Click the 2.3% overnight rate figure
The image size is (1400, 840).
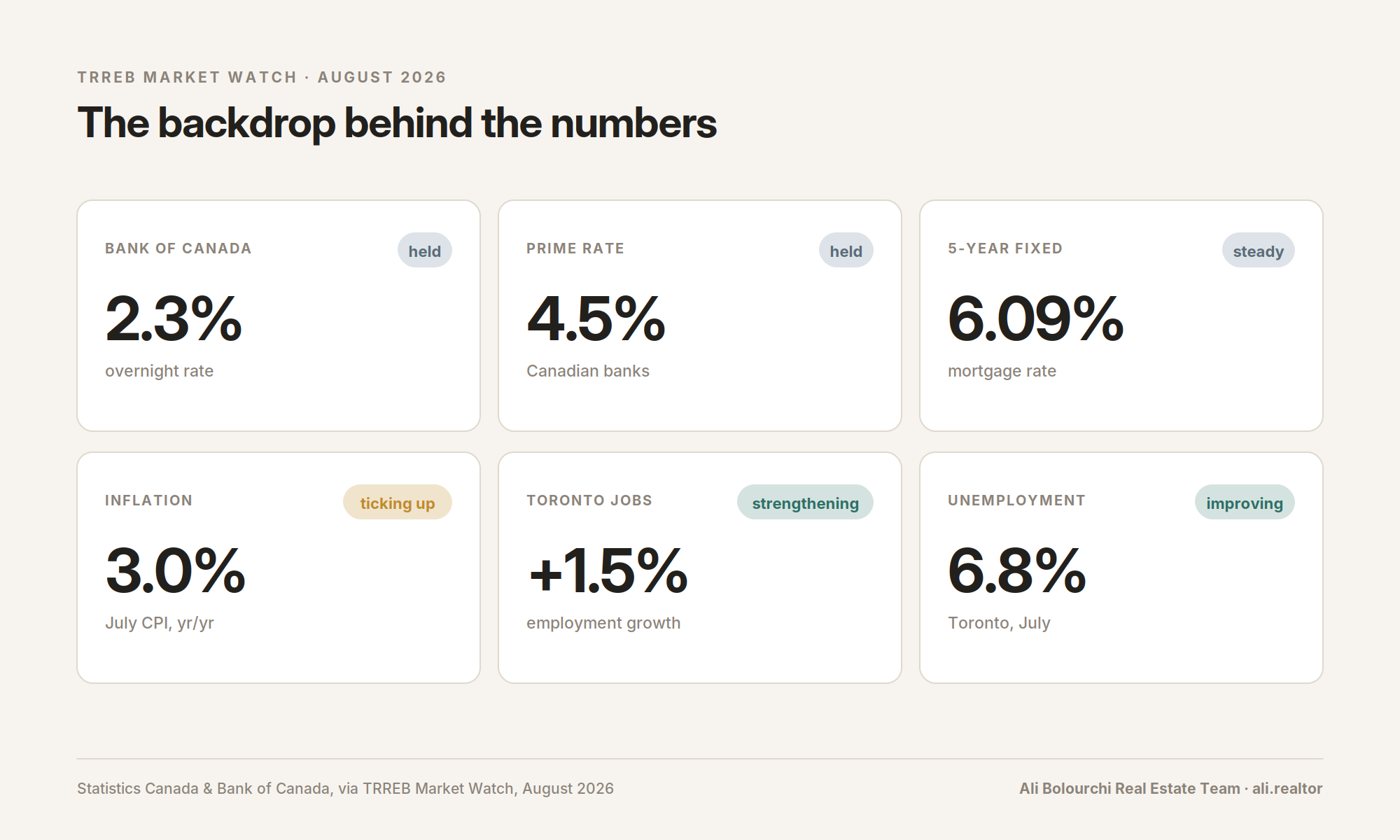(x=174, y=319)
